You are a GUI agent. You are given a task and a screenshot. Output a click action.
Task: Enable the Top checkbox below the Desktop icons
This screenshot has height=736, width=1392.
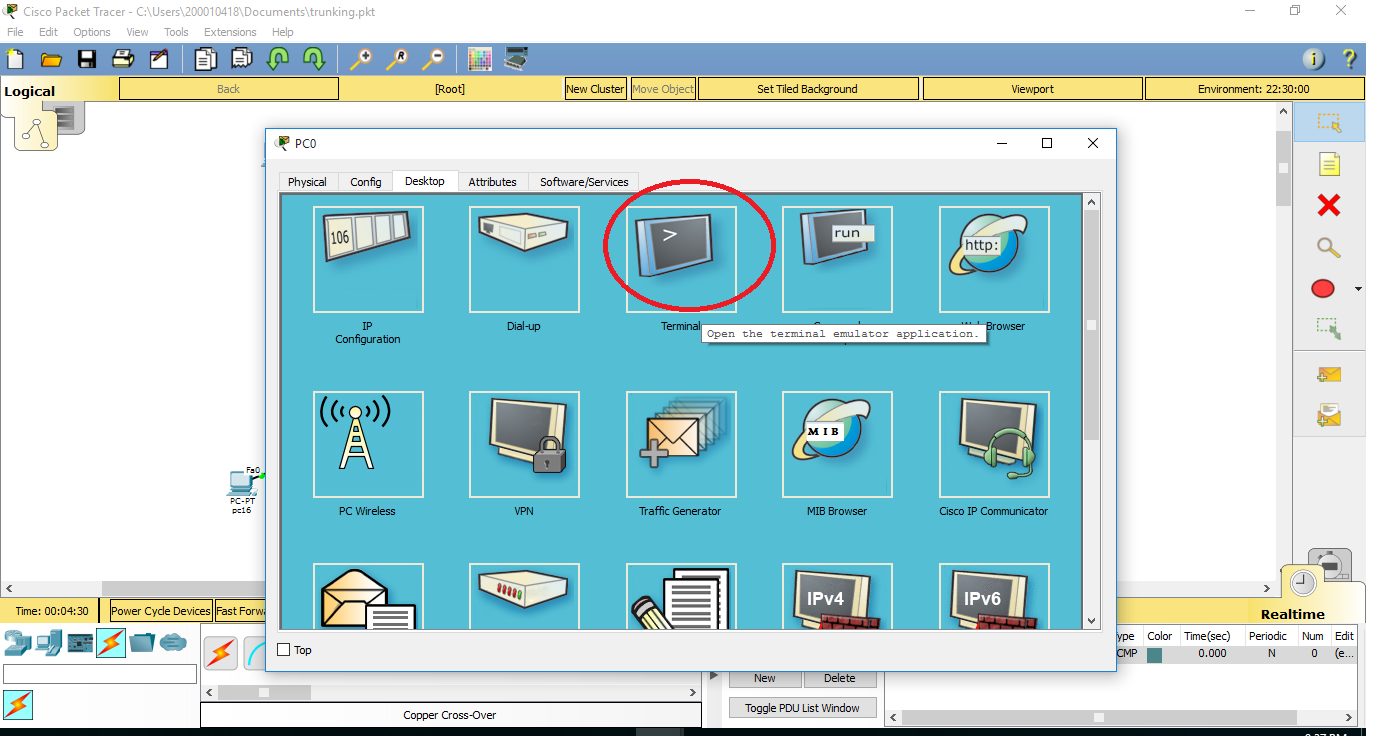pos(283,649)
